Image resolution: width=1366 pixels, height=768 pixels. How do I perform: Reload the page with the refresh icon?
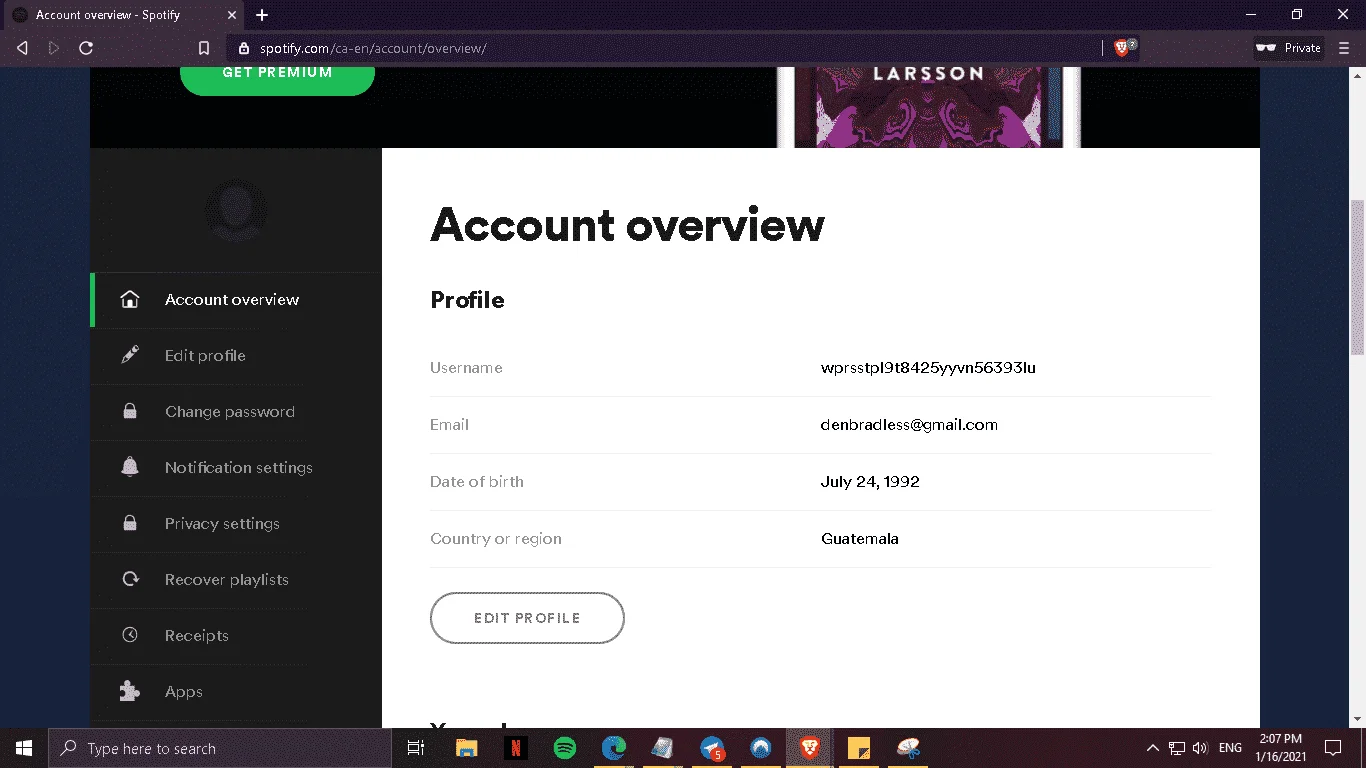[86, 48]
